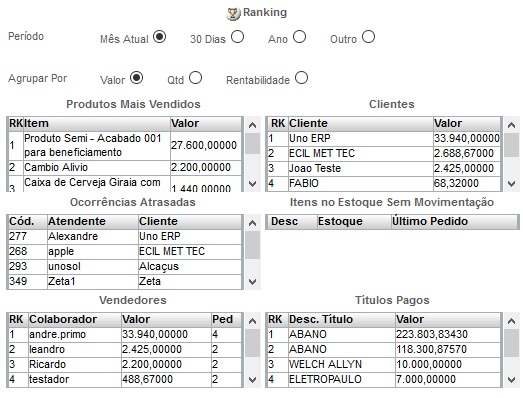Click Valor header in Clientes table

point(467,123)
